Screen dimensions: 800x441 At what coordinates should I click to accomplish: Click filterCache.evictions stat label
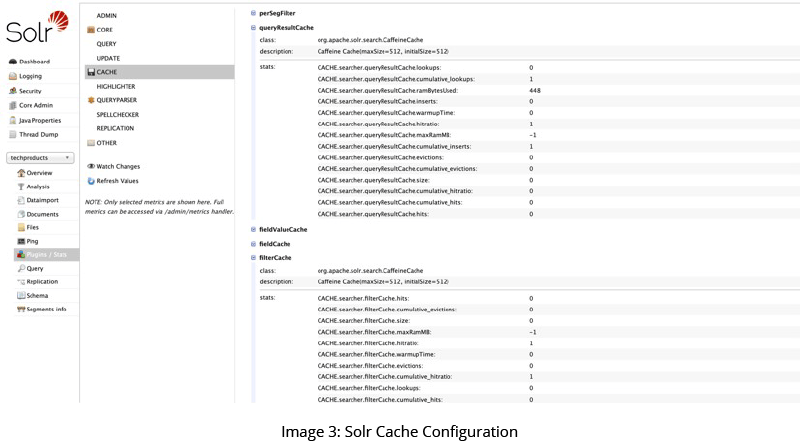tap(370, 366)
